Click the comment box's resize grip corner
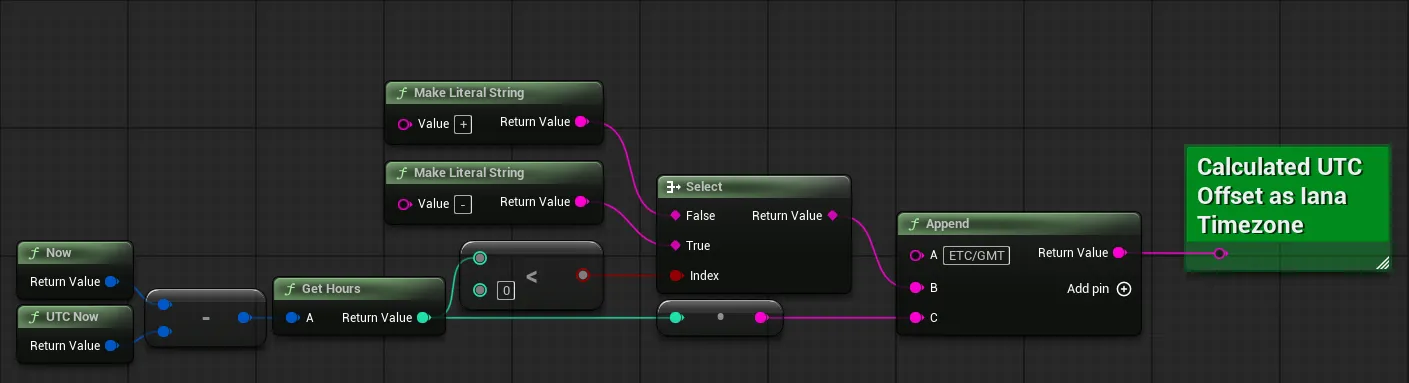Image resolution: width=1409 pixels, height=383 pixels. pyautogui.click(x=1382, y=263)
